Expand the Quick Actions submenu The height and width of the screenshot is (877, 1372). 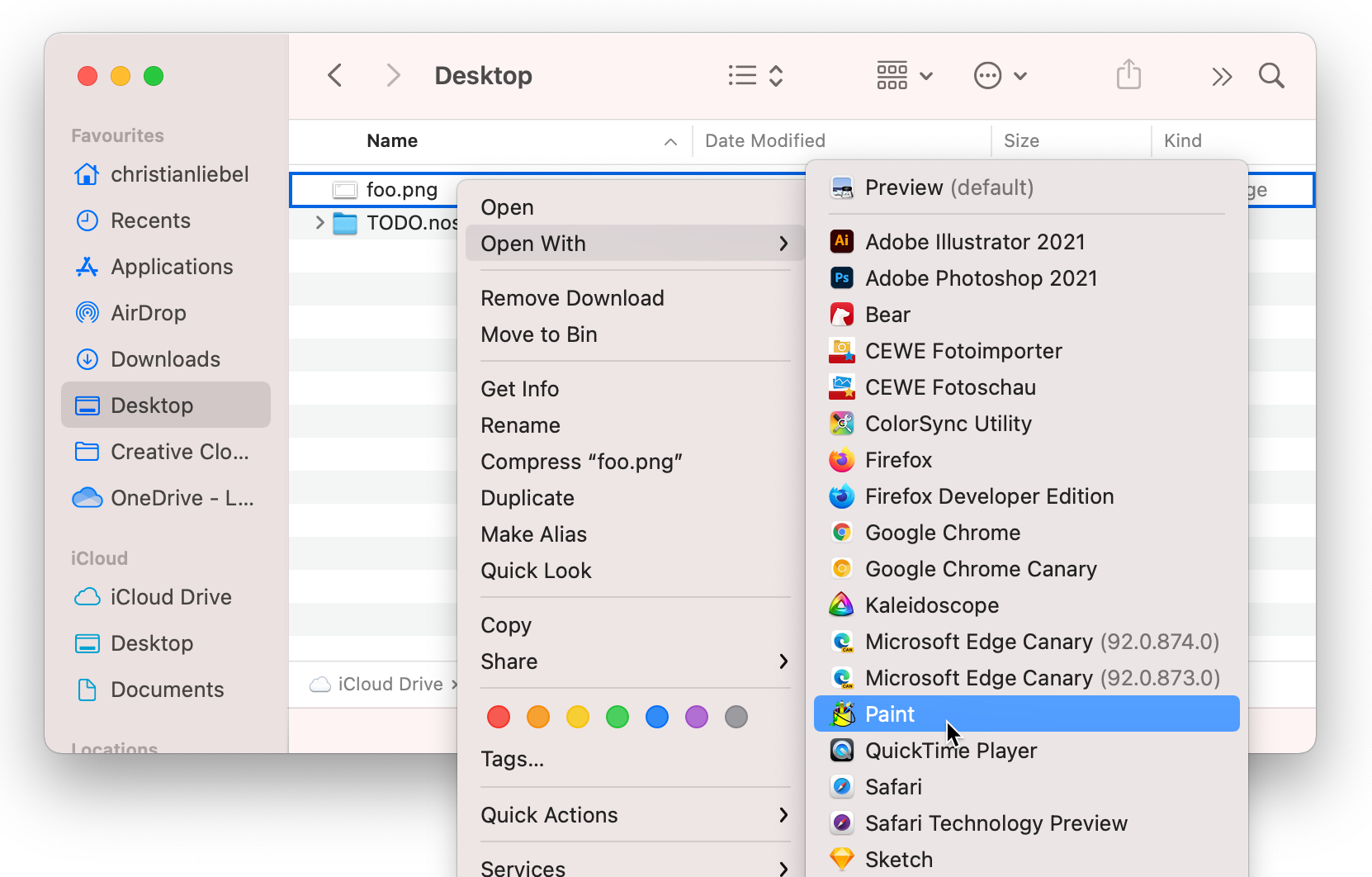point(634,815)
